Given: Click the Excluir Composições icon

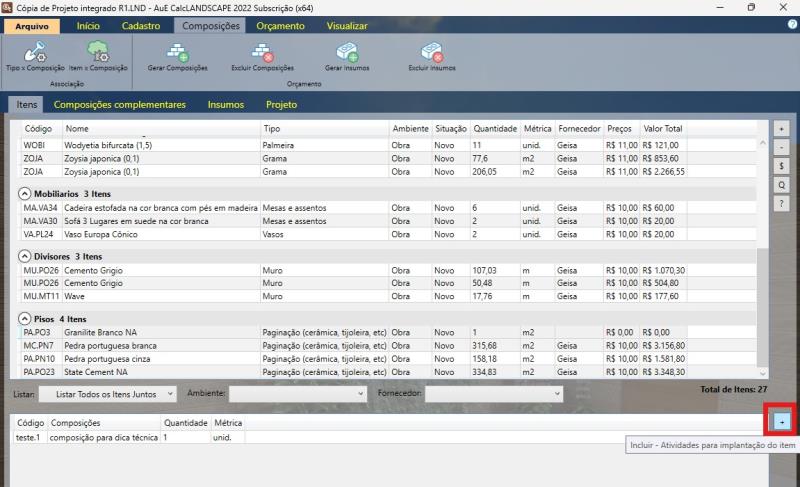Looking at the screenshot, I should click(x=263, y=52).
